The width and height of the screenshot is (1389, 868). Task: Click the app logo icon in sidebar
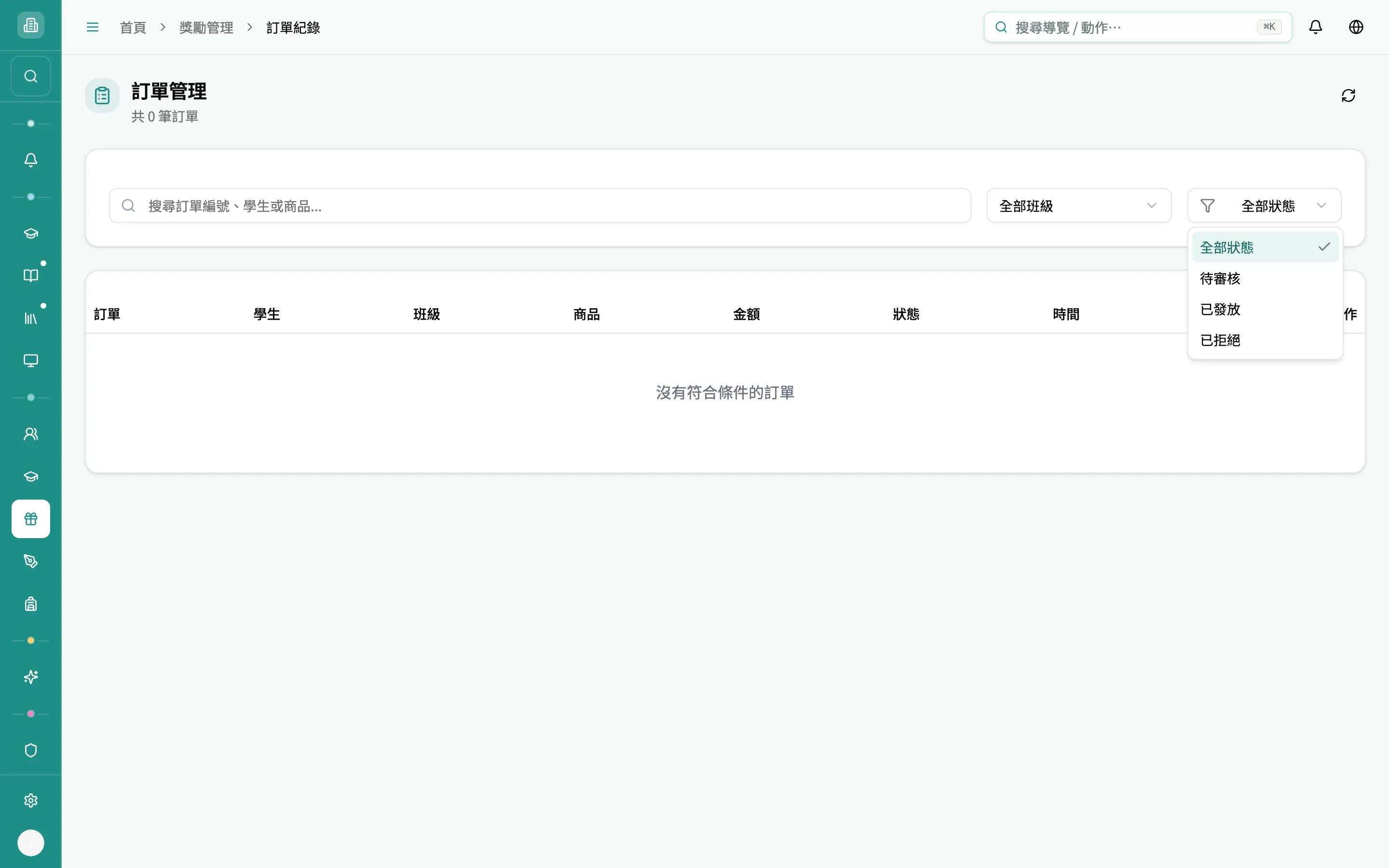click(30, 25)
